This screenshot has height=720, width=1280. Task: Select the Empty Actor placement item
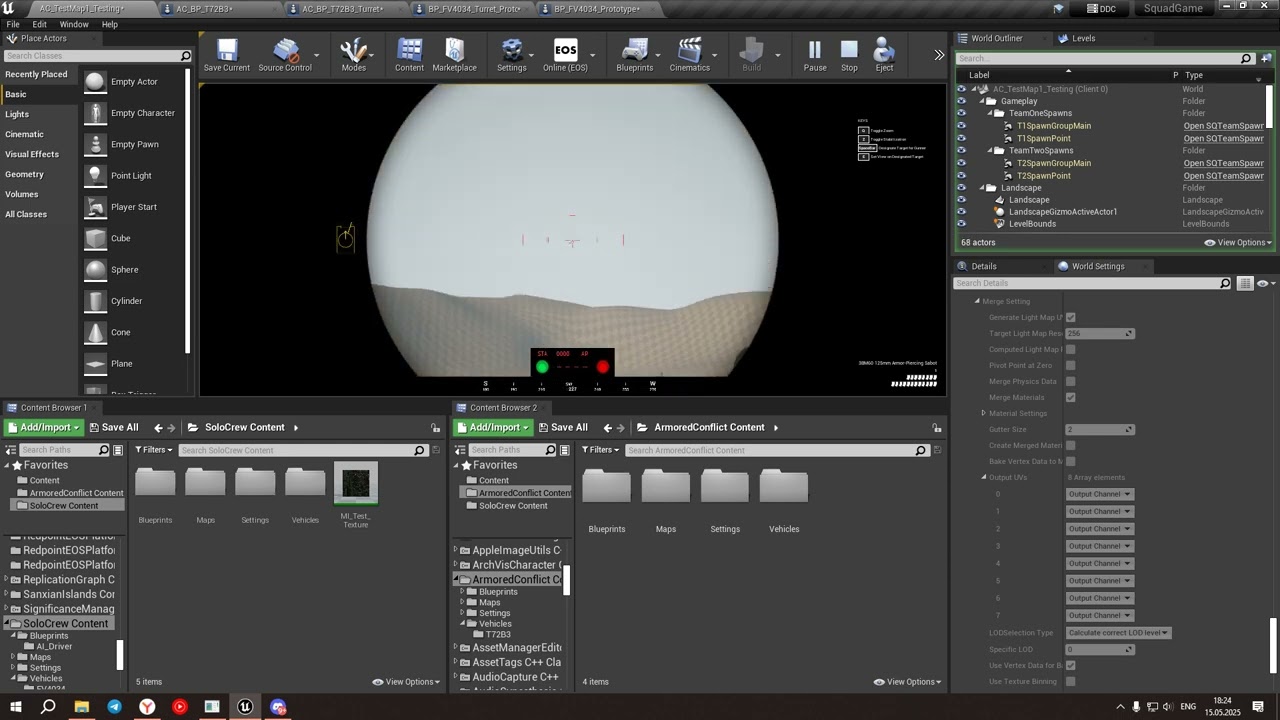[x=133, y=81]
